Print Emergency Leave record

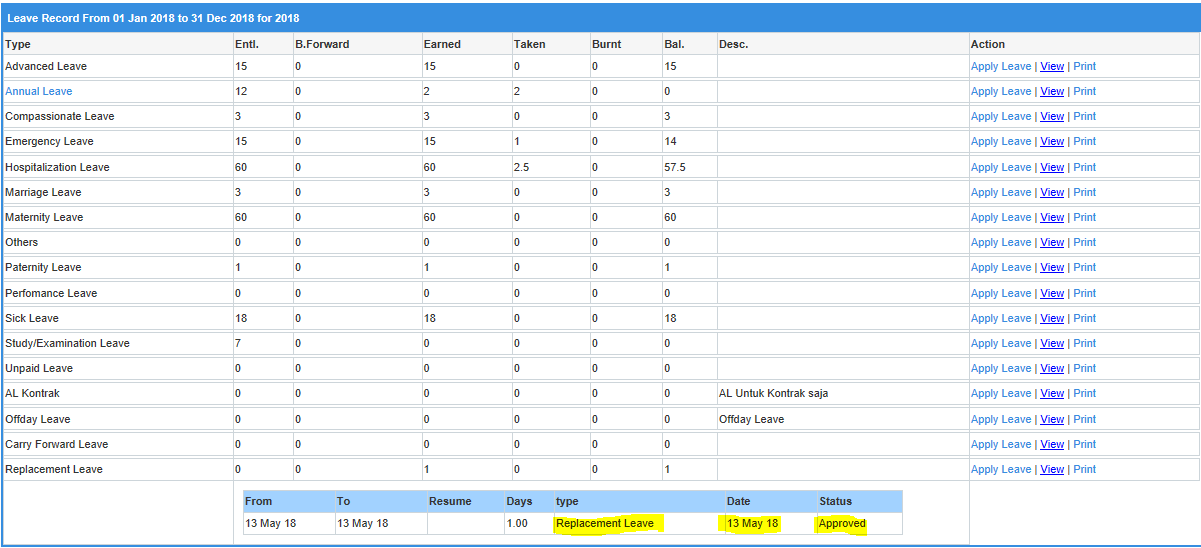pyautogui.click(x=1084, y=141)
